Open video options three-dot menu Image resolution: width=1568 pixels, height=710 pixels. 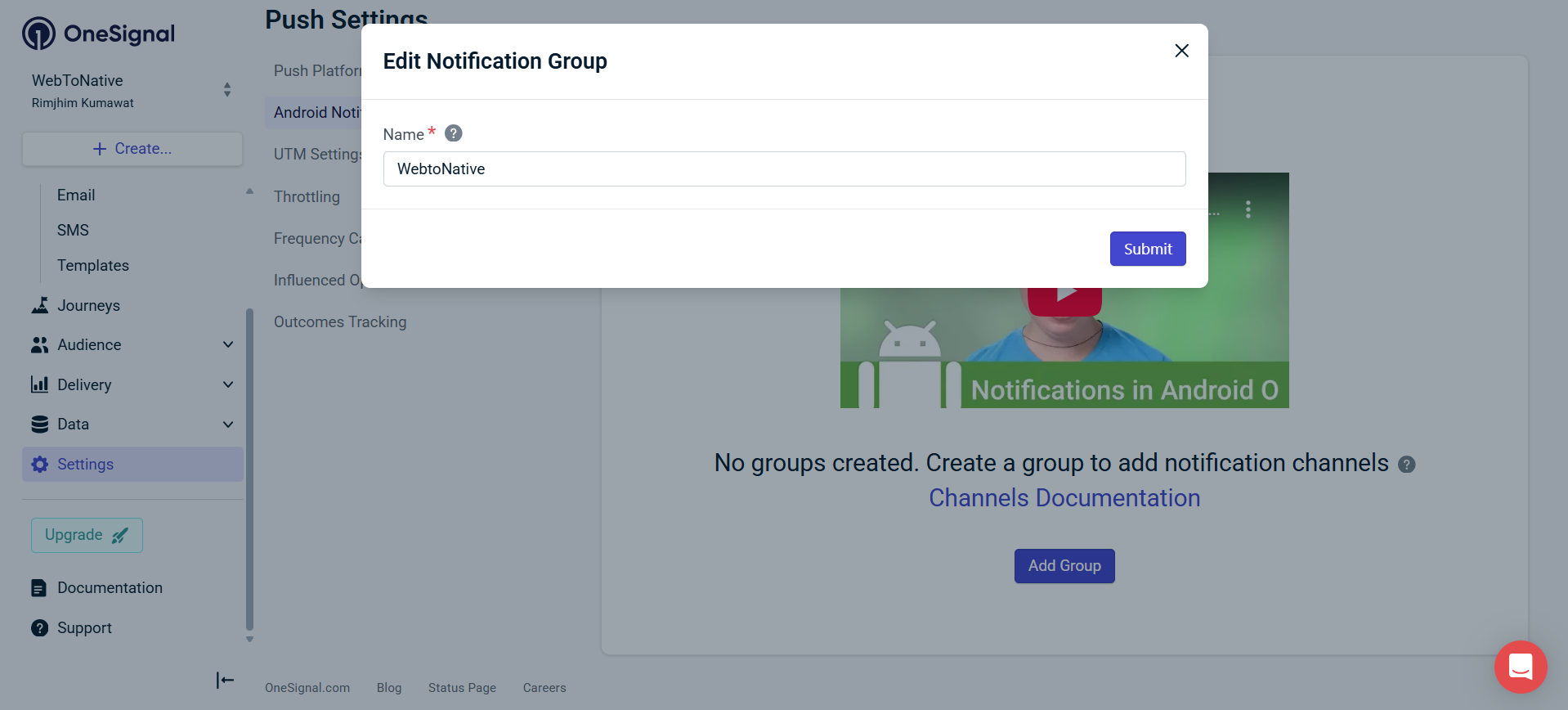(x=1248, y=209)
